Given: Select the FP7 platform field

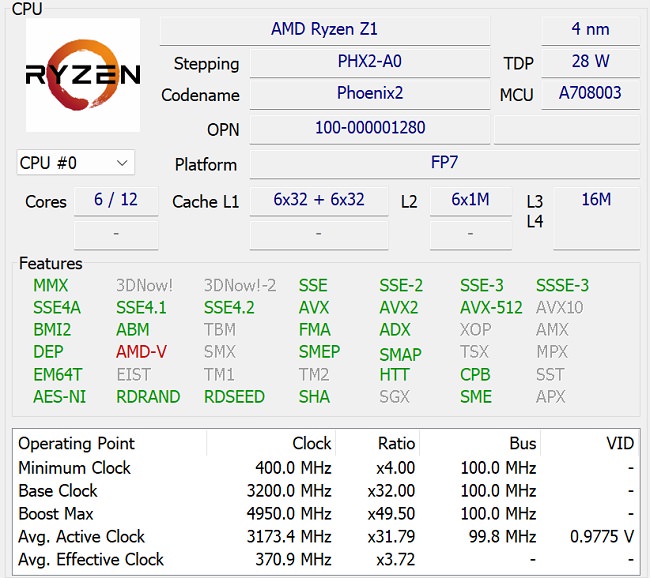Looking at the screenshot, I should tap(444, 163).
